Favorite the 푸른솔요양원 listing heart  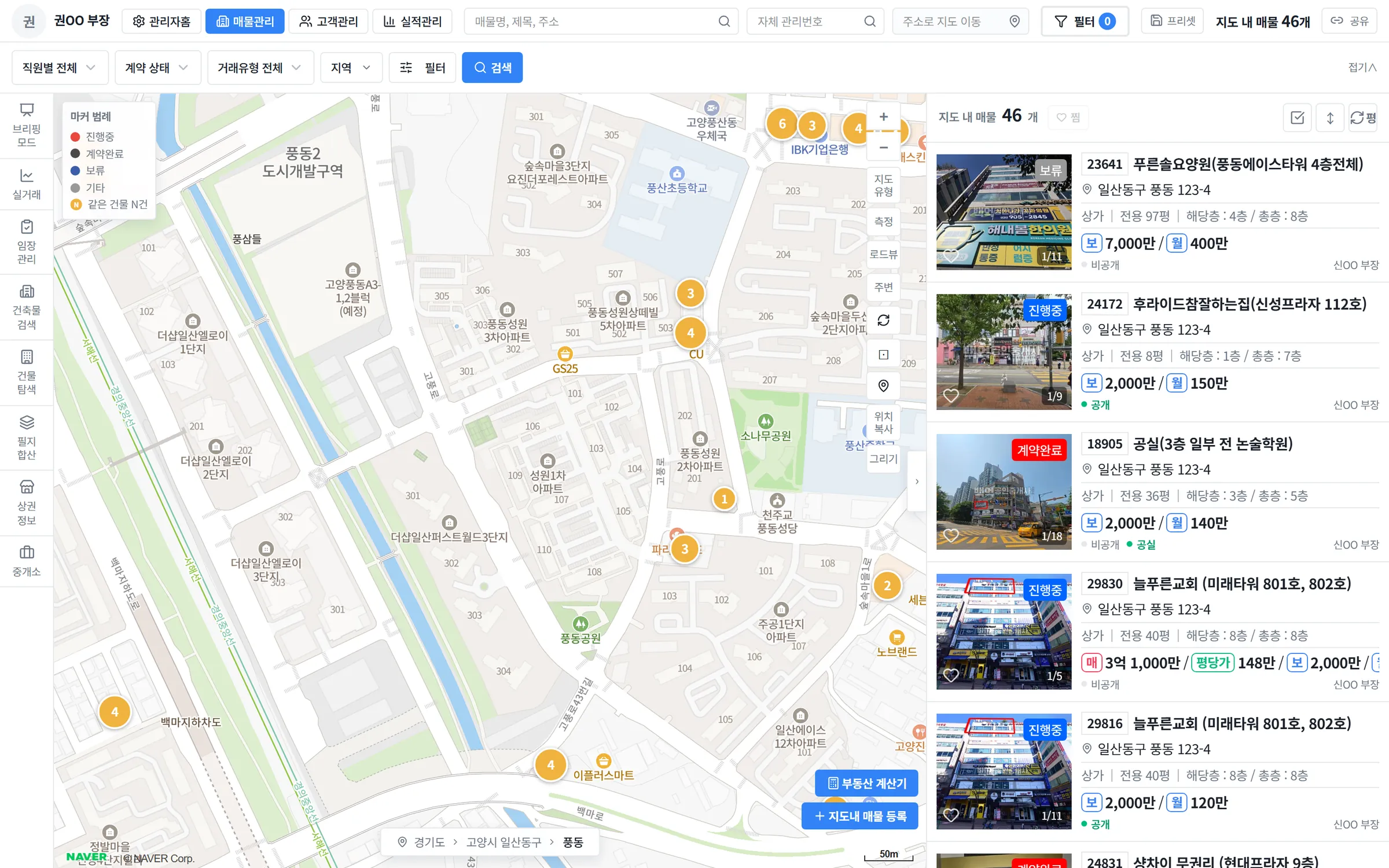(951, 255)
